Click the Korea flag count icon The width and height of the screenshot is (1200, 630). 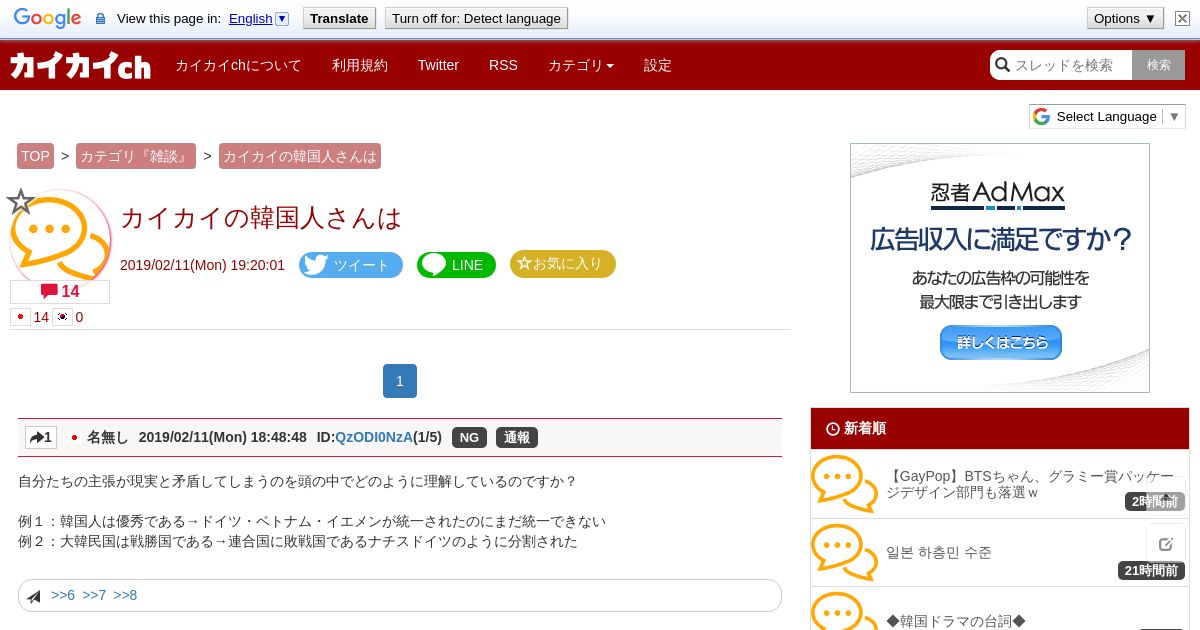[62, 317]
